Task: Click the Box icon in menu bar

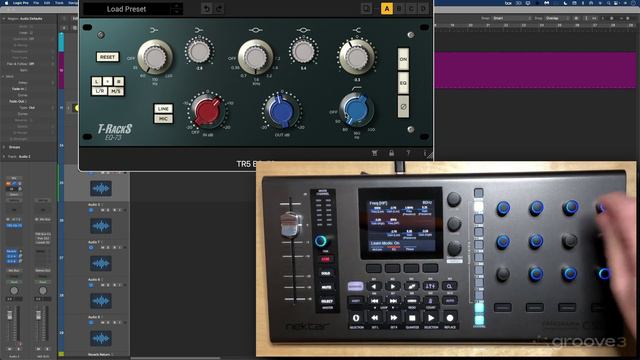Action: (x=508, y=2)
